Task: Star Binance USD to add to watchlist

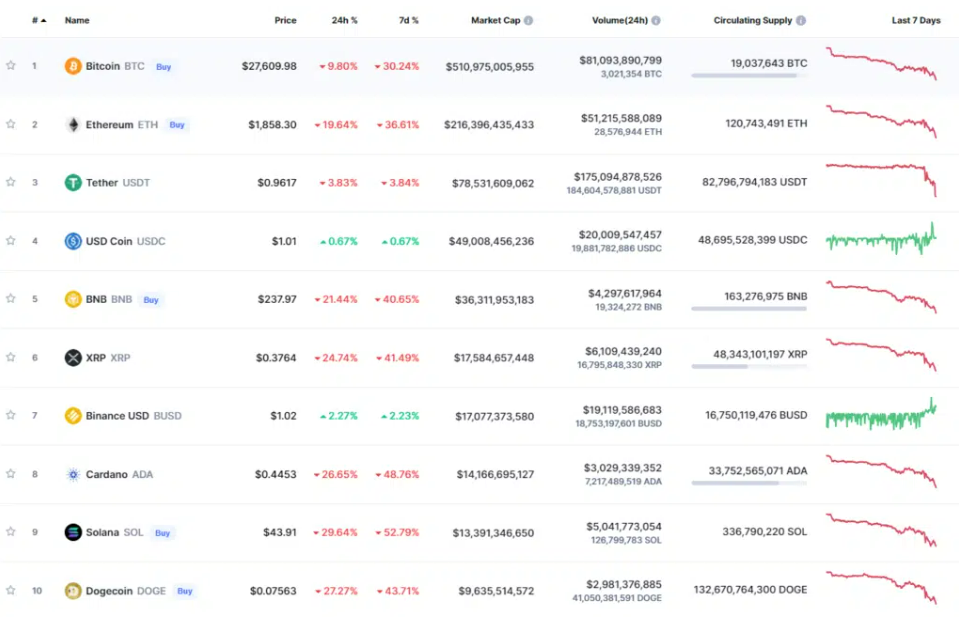Action: pyautogui.click(x=11, y=415)
